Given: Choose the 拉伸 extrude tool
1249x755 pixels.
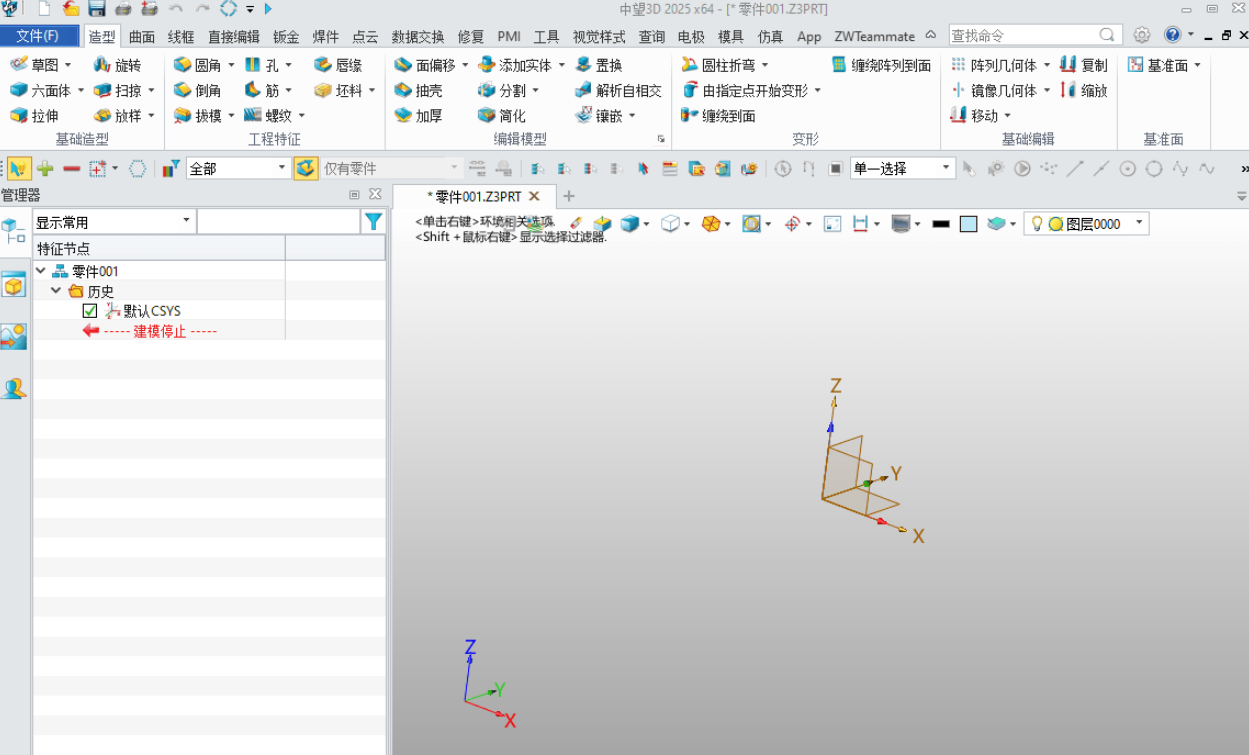Looking at the screenshot, I should pos(34,115).
